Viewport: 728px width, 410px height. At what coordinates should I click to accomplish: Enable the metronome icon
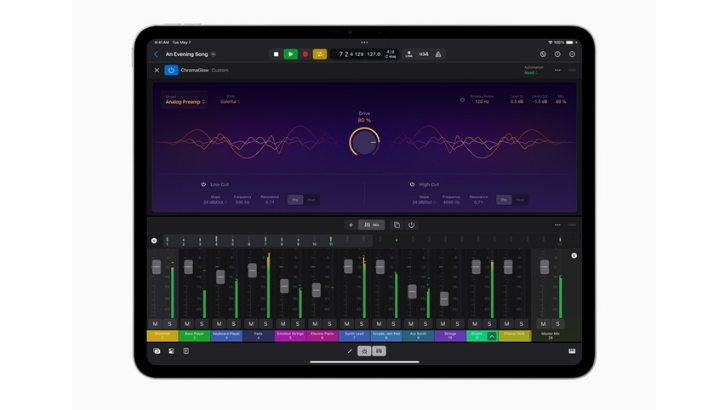point(438,54)
